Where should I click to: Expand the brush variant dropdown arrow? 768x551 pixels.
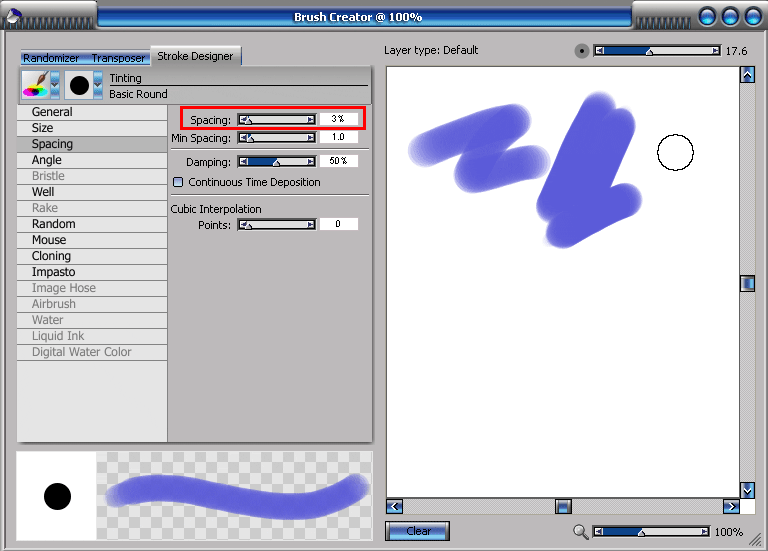[98, 85]
